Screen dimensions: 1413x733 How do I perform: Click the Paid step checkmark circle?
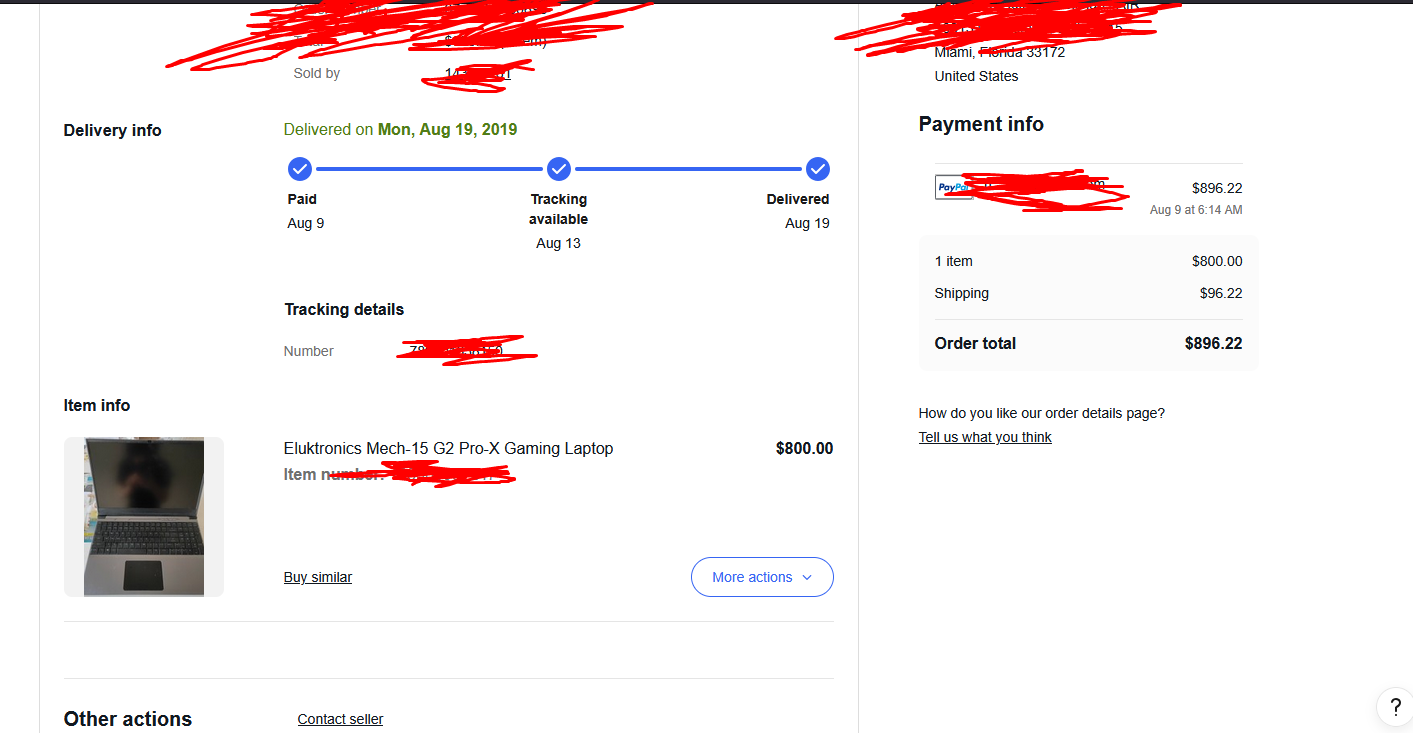click(x=300, y=169)
